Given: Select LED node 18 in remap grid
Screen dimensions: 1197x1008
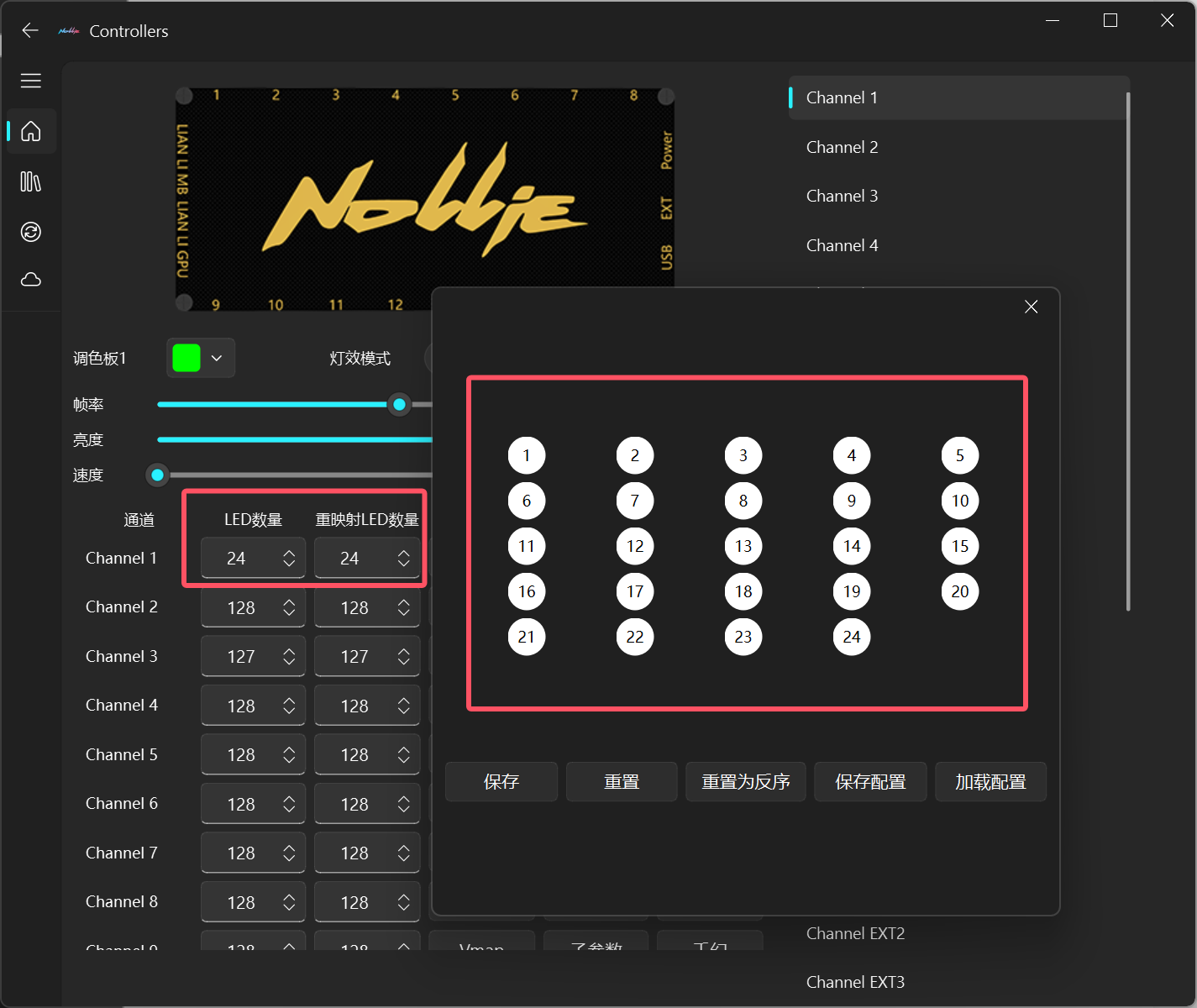Looking at the screenshot, I should (x=743, y=592).
